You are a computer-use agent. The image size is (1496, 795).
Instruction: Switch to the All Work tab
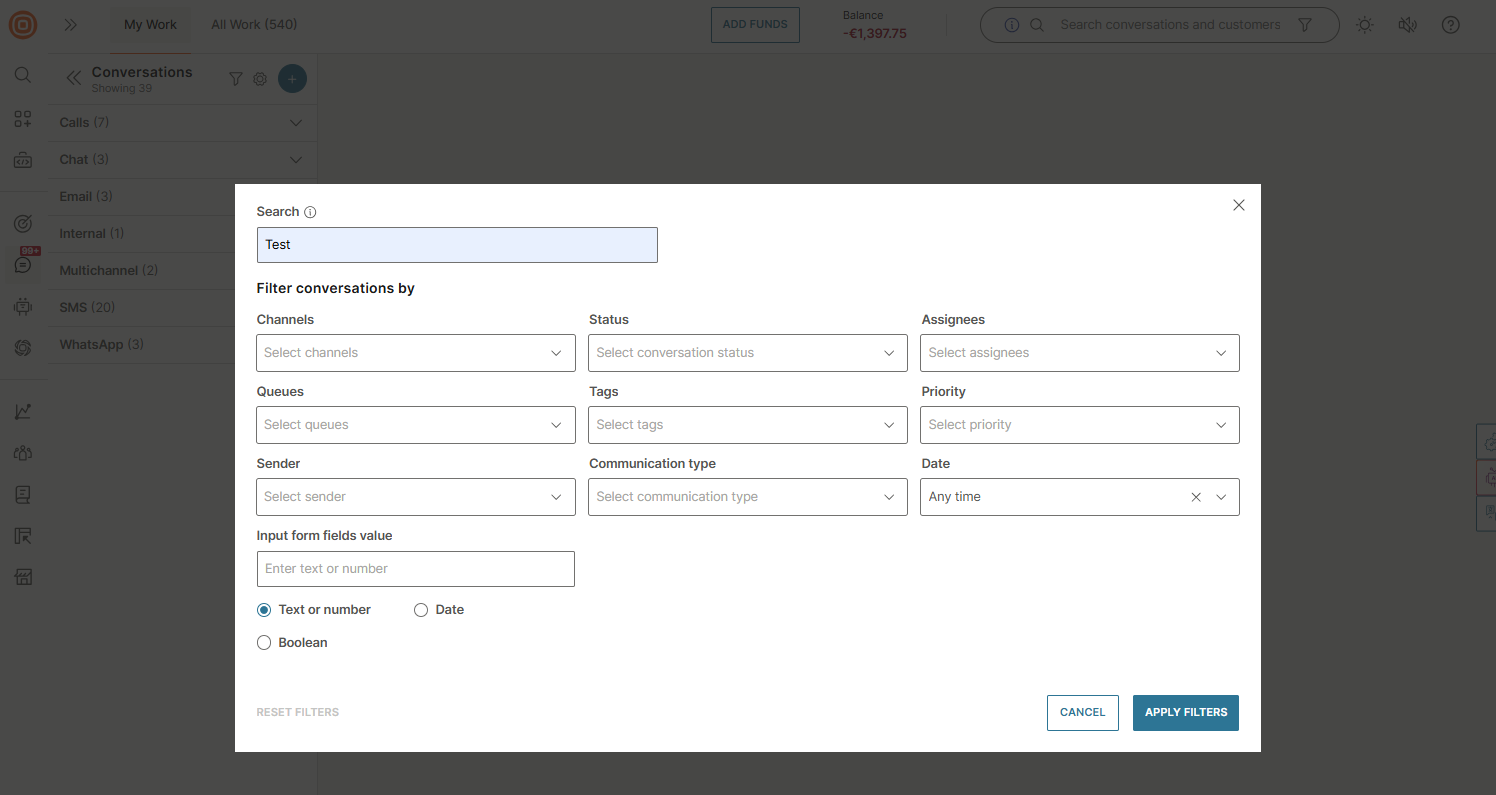point(254,24)
